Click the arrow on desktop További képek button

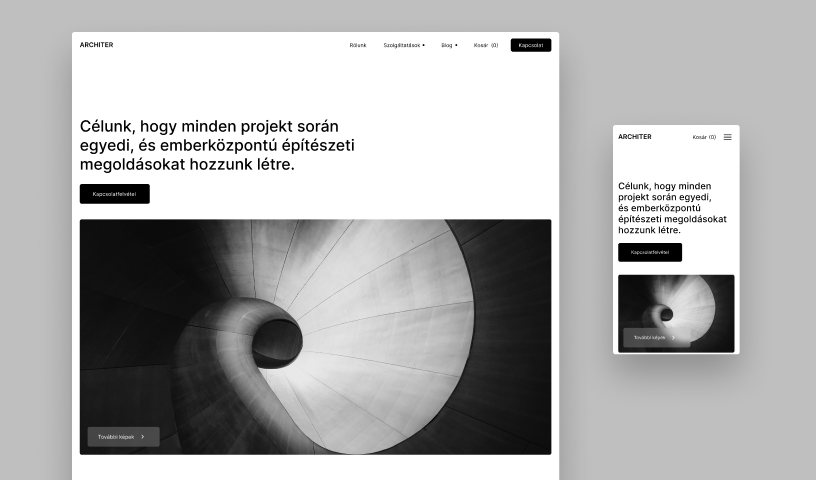143,437
